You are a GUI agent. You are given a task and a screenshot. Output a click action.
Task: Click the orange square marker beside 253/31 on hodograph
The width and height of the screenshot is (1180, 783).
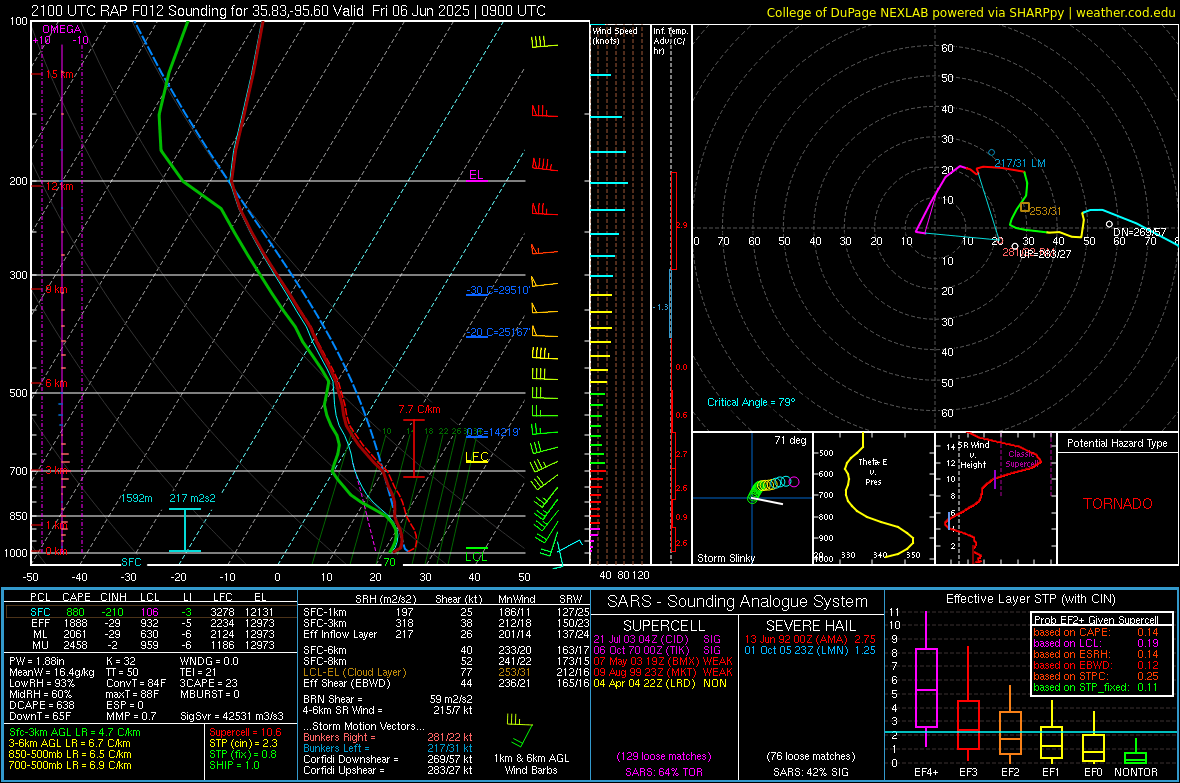[1025, 207]
